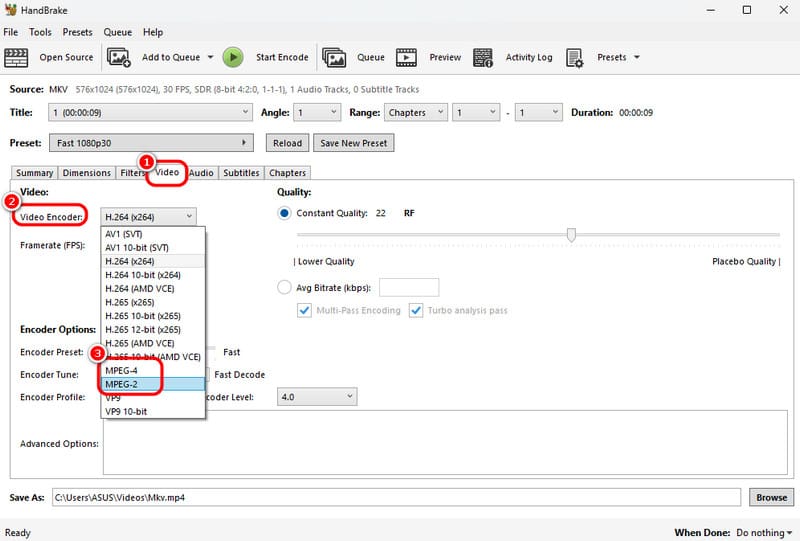Viewport: 800px width, 541px height.
Task: Select H.265 (x265) encoder
Action: 154,302
